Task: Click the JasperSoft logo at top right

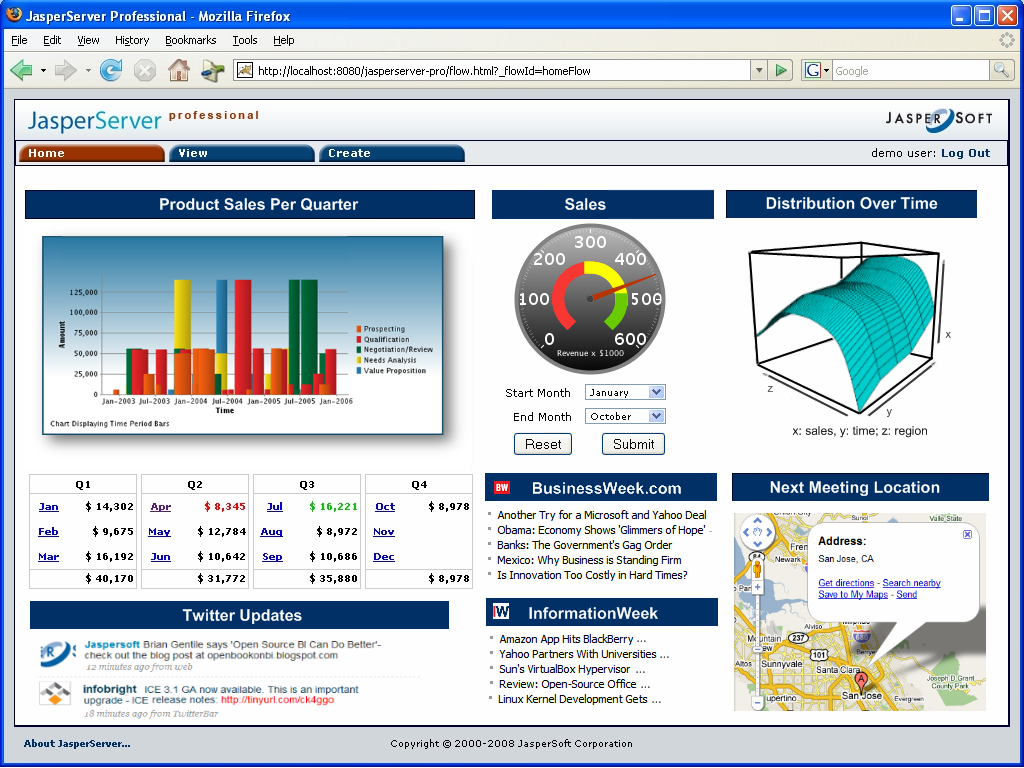Action: pos(938,119)
